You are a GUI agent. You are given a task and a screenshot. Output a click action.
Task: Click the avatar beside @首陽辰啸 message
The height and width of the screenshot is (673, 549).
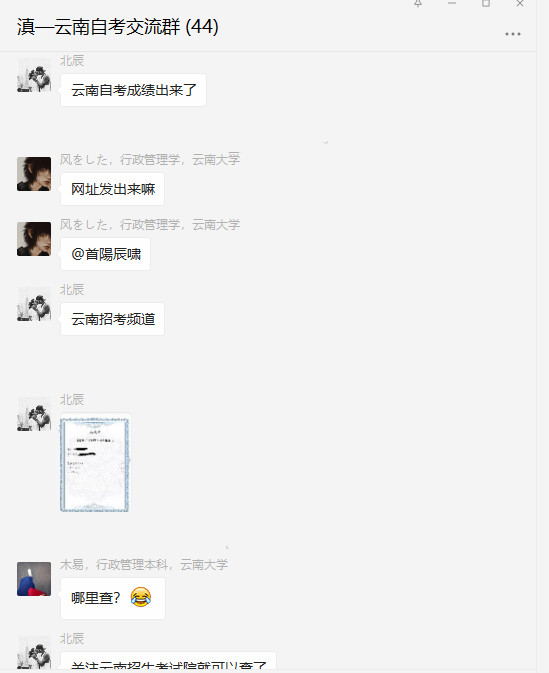click(x=34, y=239)
